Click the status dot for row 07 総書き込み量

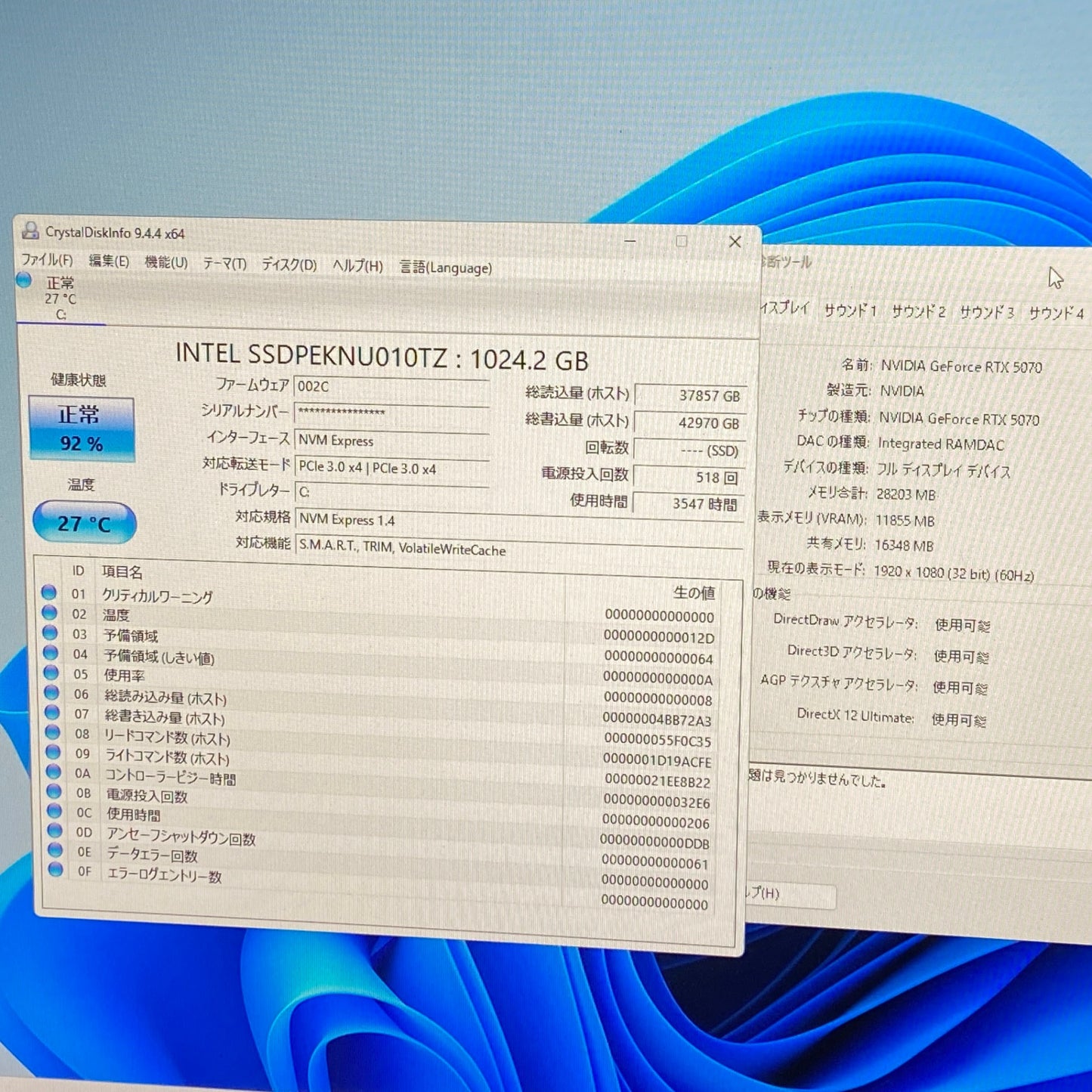pos(52,713)
